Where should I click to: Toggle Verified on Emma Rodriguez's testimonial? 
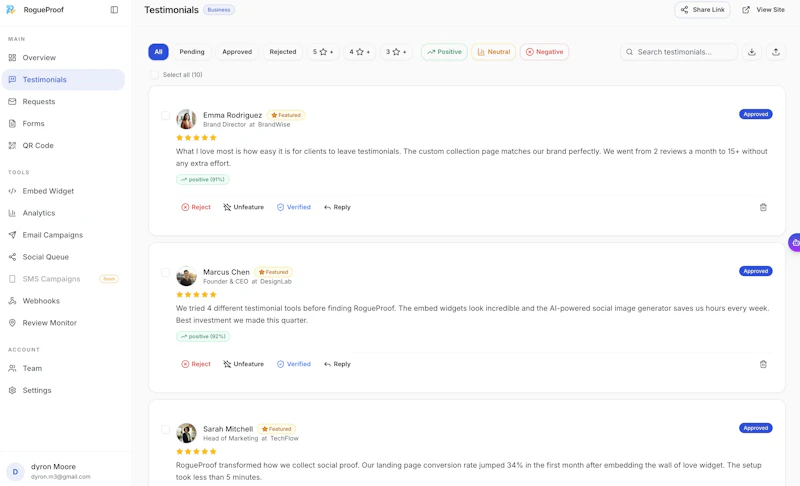[294, 207]
